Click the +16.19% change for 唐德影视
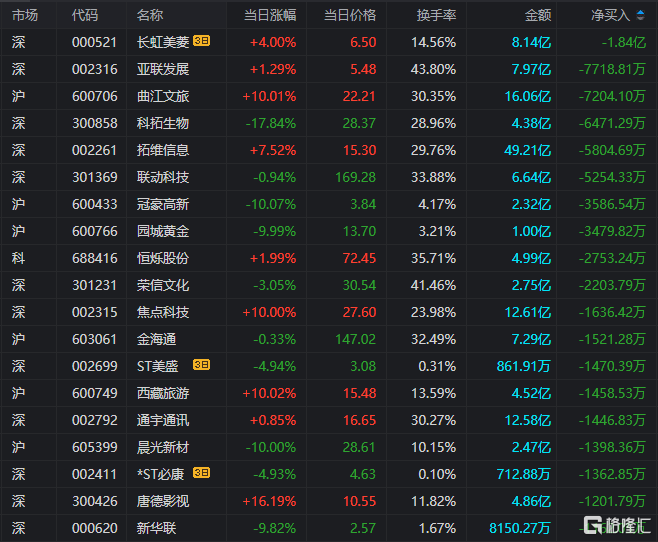 tap(269, 501)
